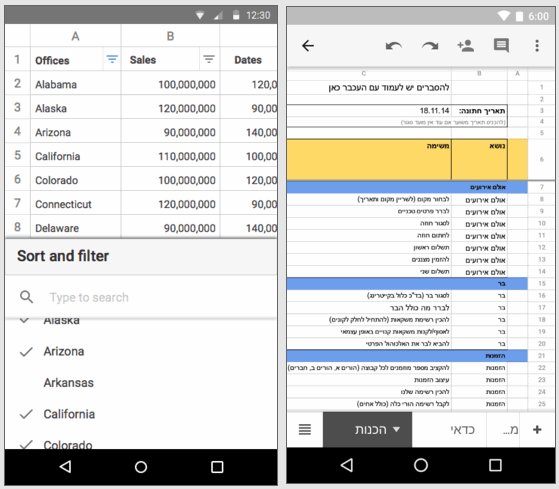Tap Android back button on left phone

coord(65,467)
